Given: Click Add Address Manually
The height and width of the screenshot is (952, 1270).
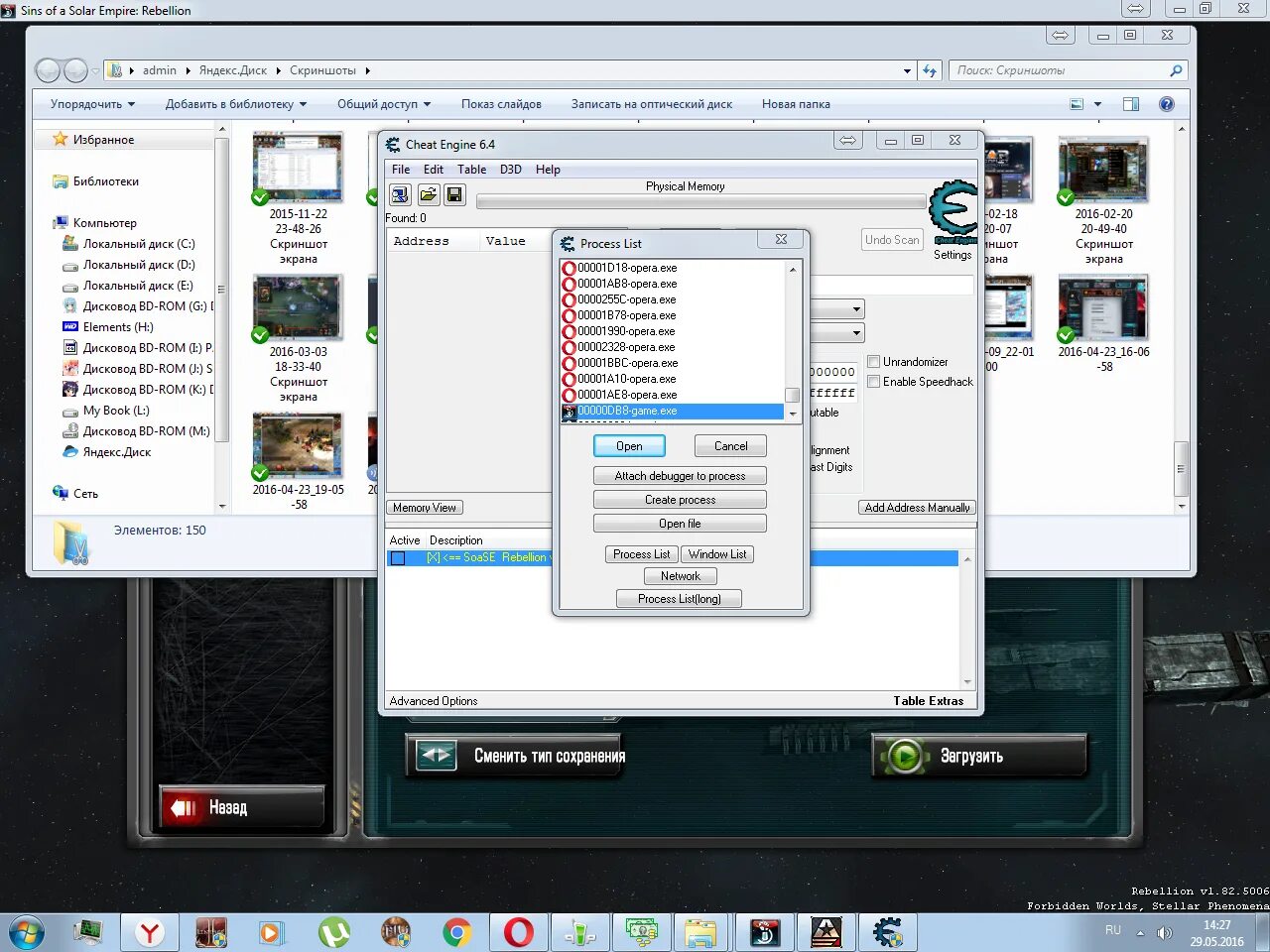Looking at the screenshot, I should [x=917, y=508].
